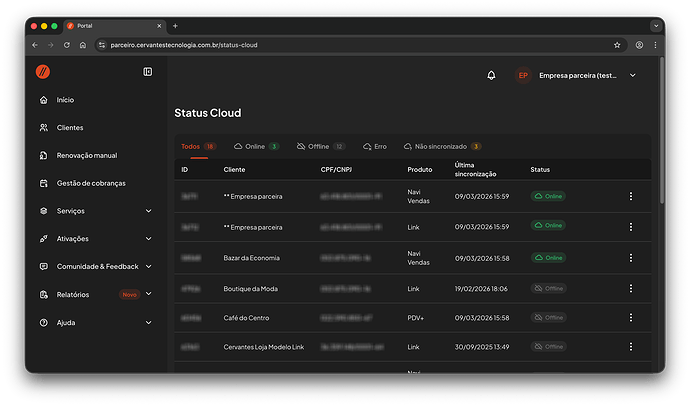Reload the page in browser
The height and width of the screenshot is (406, 690).
66,45
